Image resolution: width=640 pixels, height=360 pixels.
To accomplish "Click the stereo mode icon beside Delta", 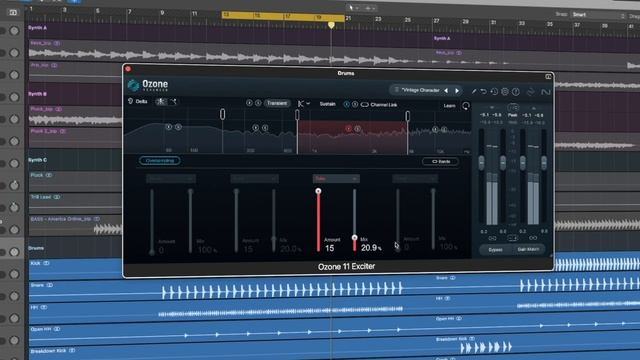I will click(161, 101).
